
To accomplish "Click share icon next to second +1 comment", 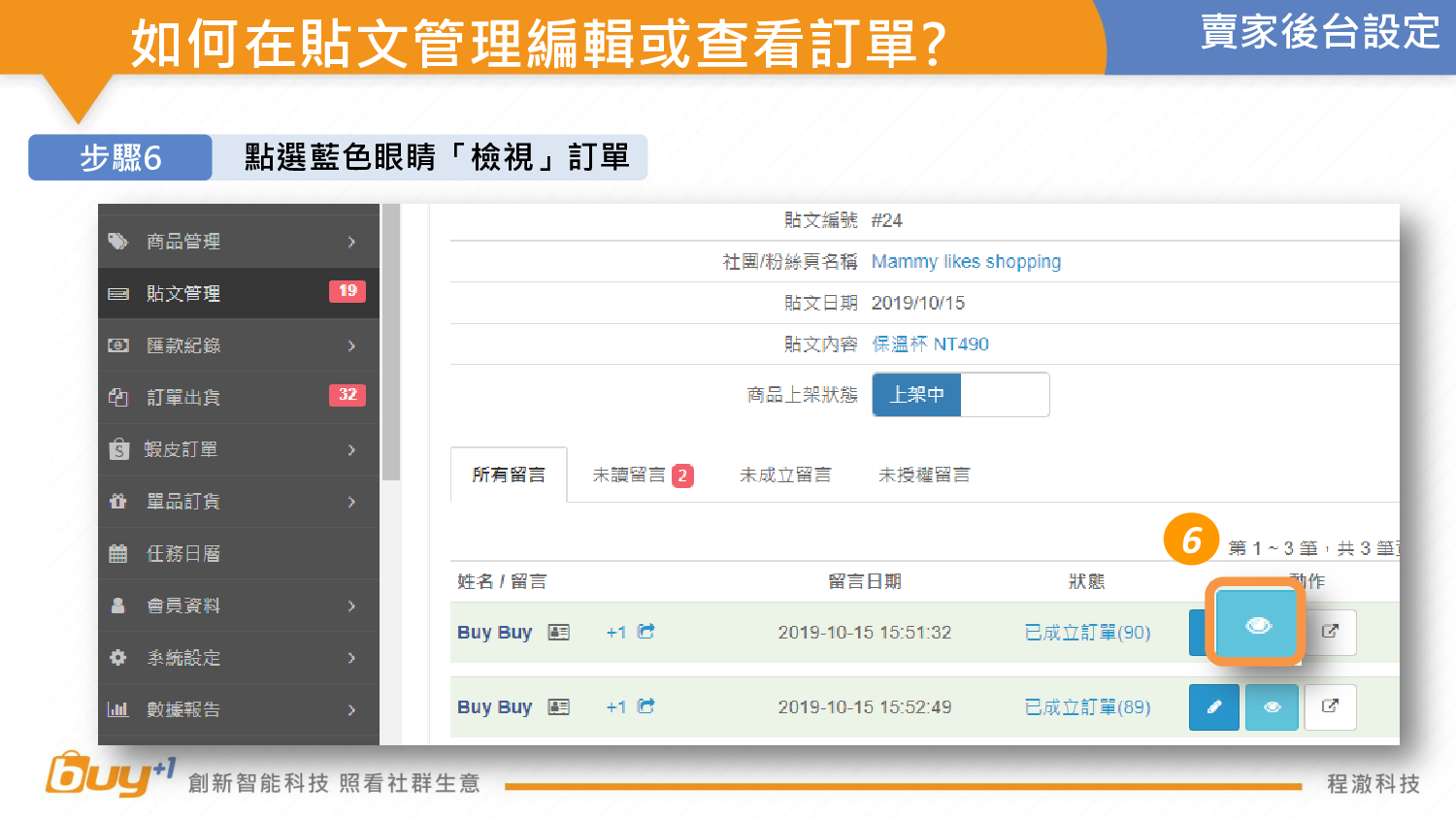I will coord(646,706).
